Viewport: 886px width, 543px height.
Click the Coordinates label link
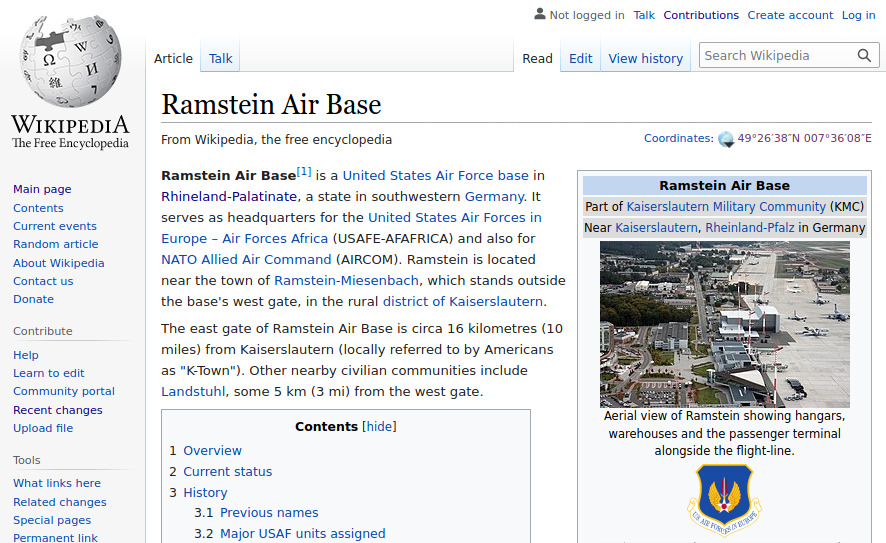677,138
